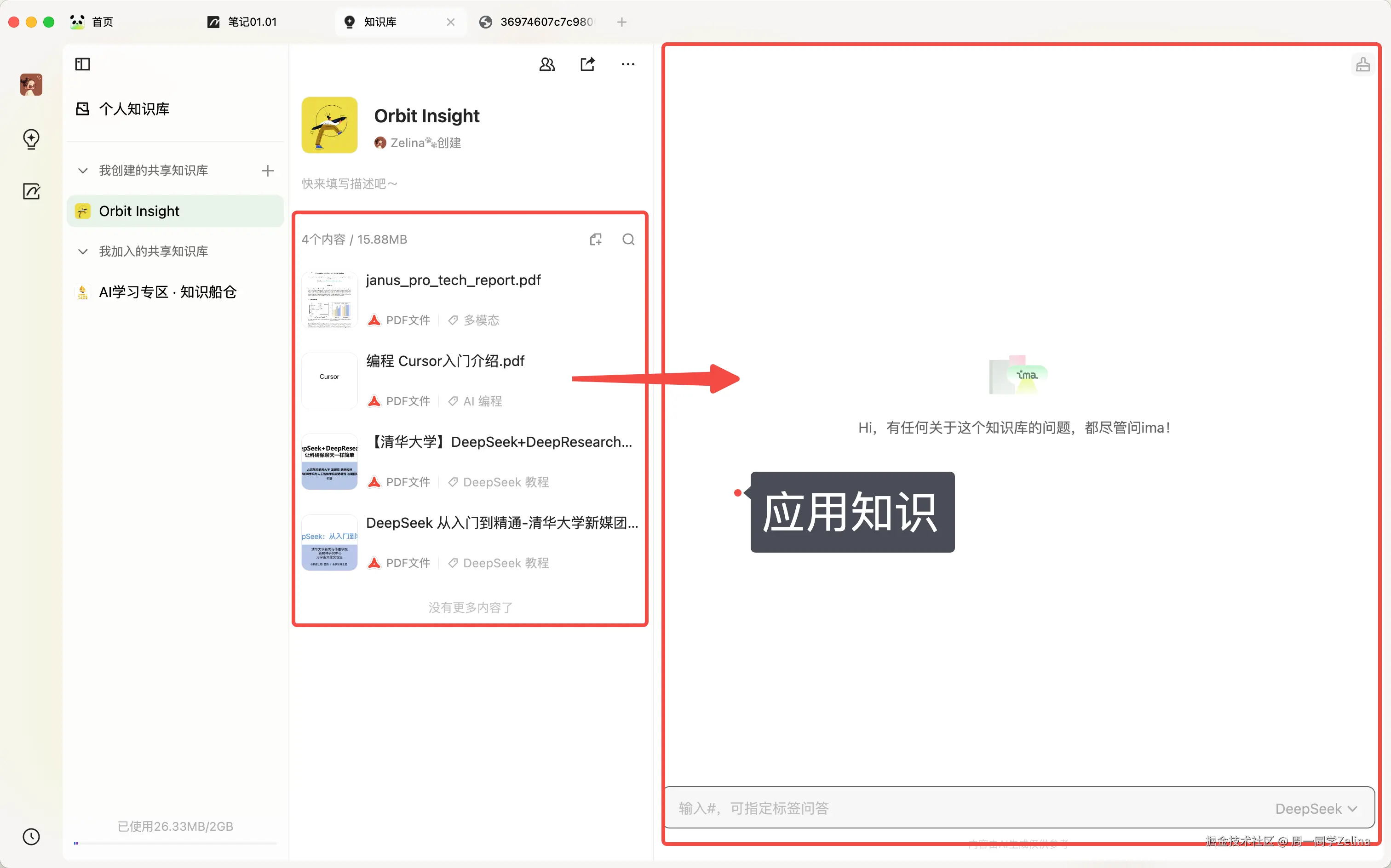
Task: Open the discover lightbulb icon in left rail
Action: tap(31, 139)
